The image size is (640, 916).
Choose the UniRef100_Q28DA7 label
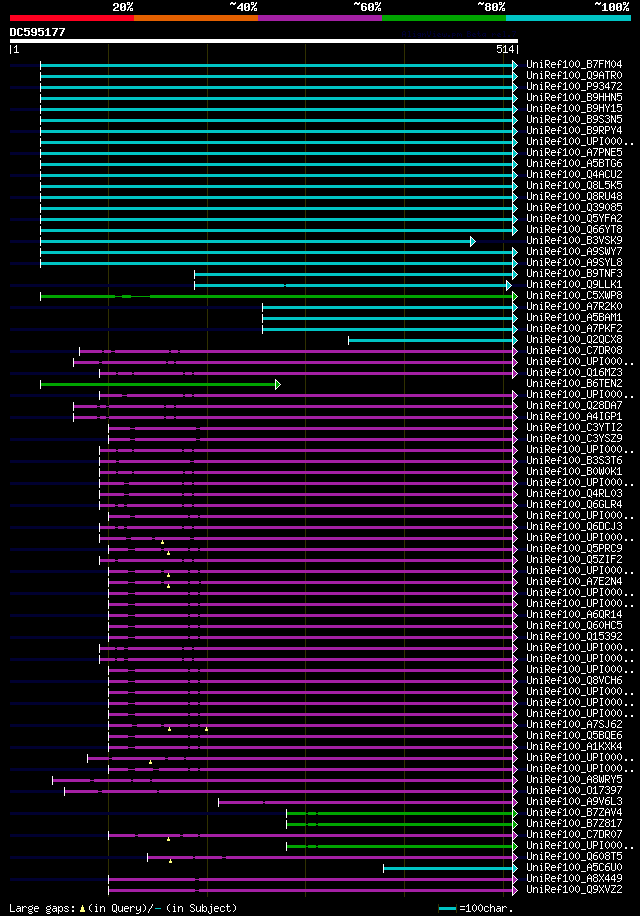574,405
